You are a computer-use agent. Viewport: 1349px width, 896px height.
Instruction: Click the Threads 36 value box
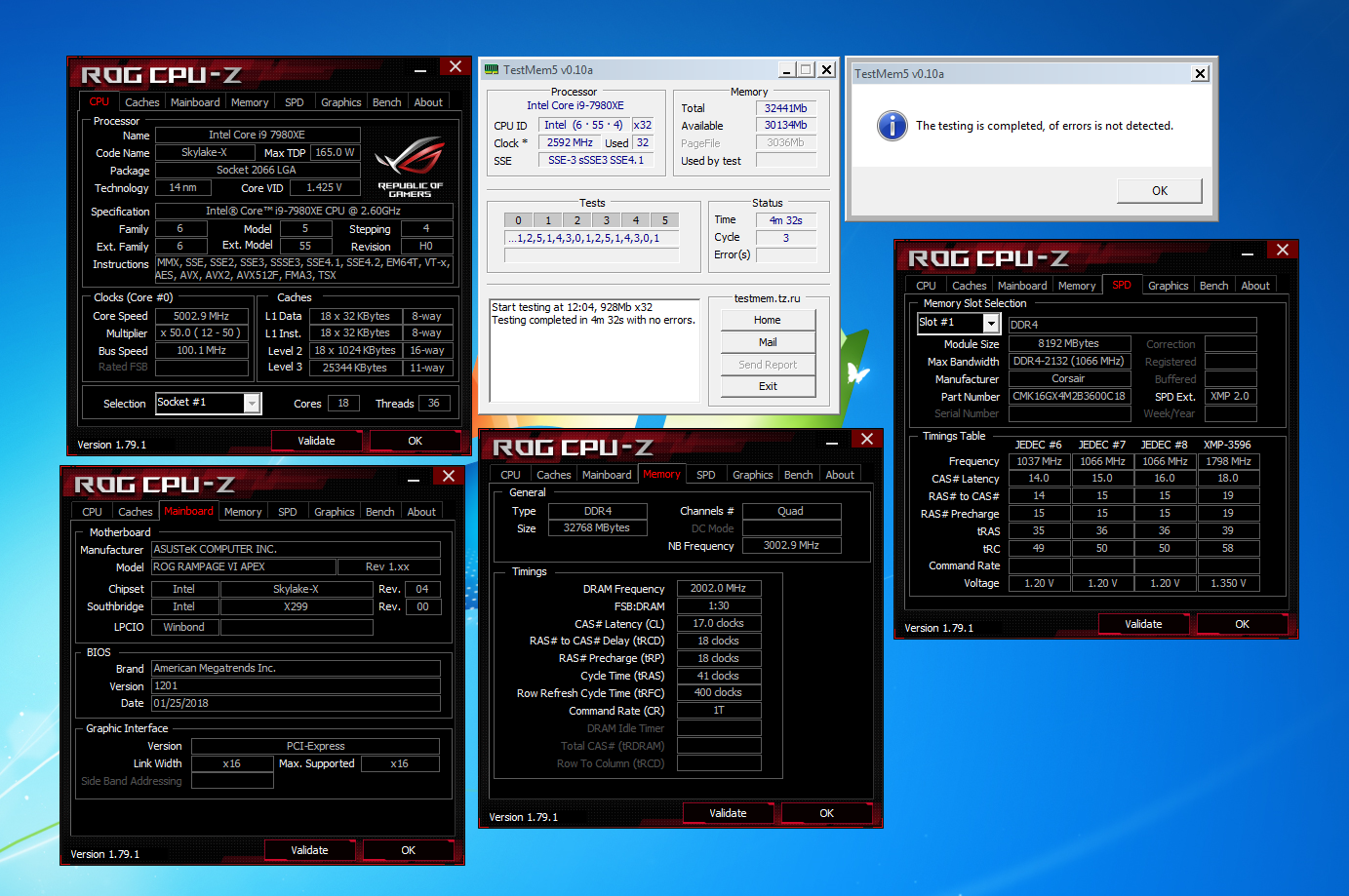point(434,403)
